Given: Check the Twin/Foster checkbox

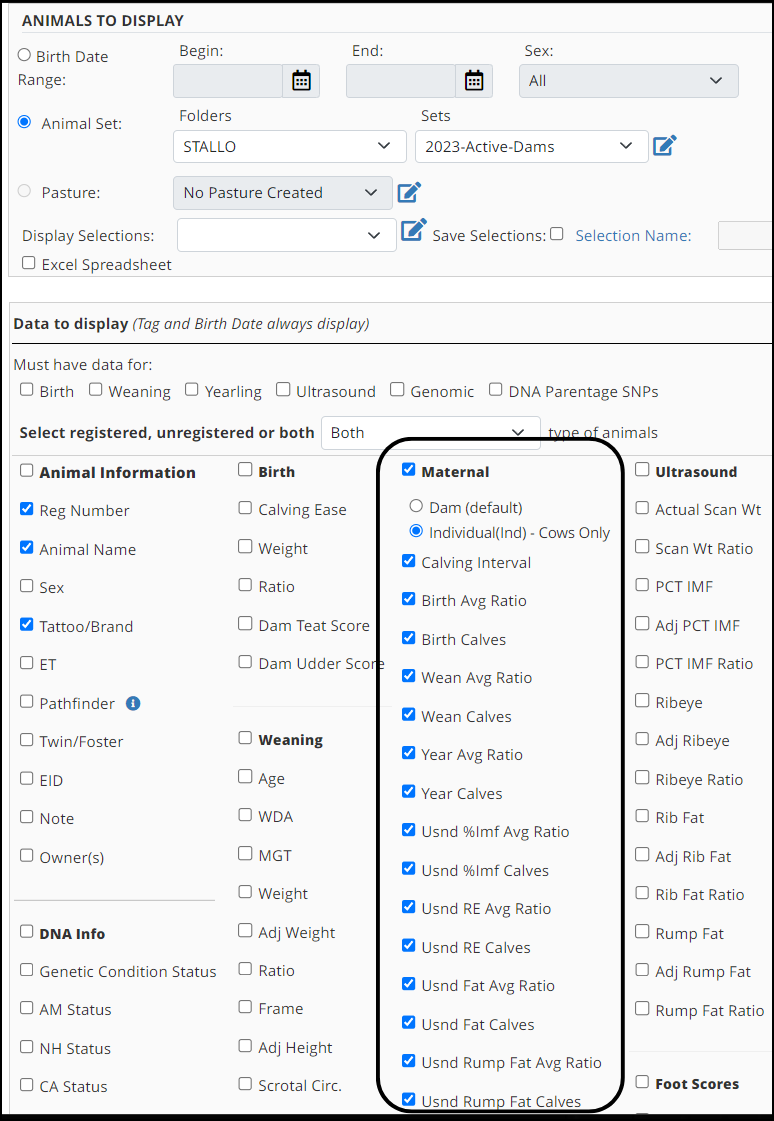Looking at the screenshot, I should click(26, 739).
